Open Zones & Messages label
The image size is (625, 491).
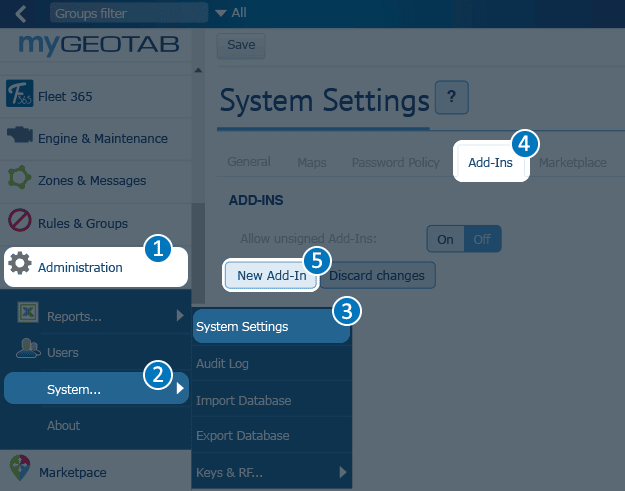click(92, 181)
